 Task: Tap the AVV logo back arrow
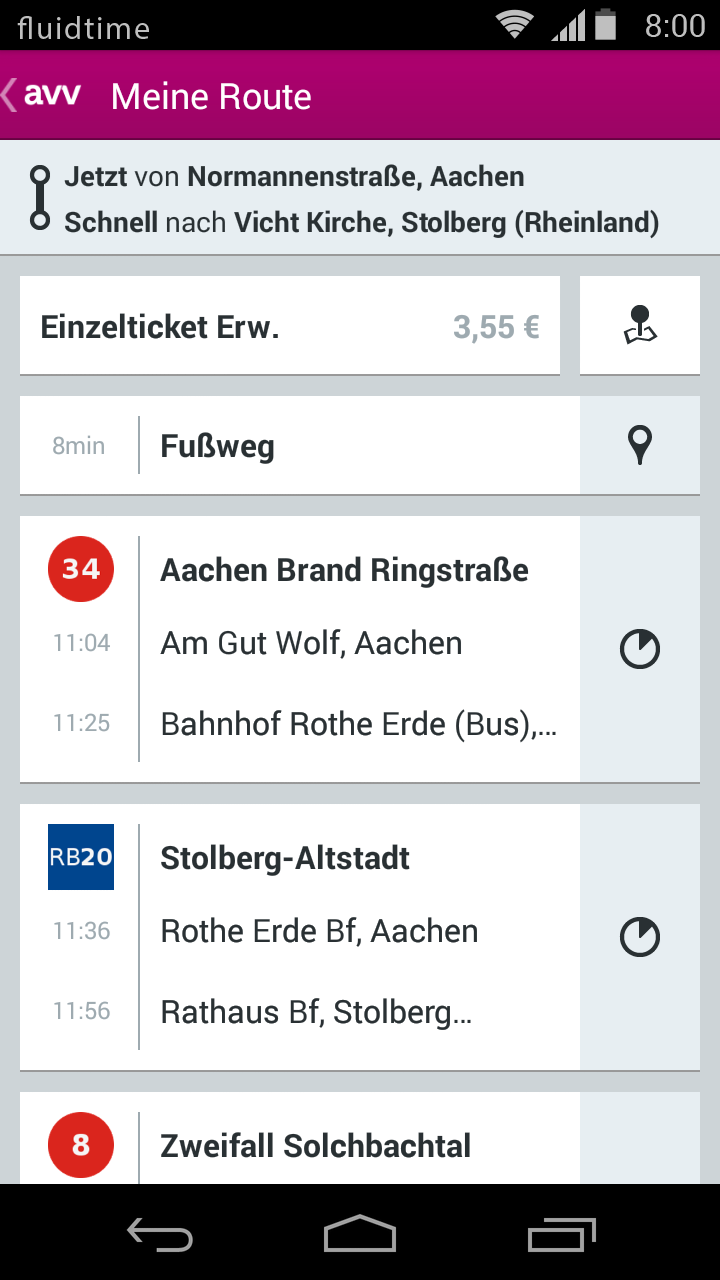pyautogui.click(x=42, y=96)
